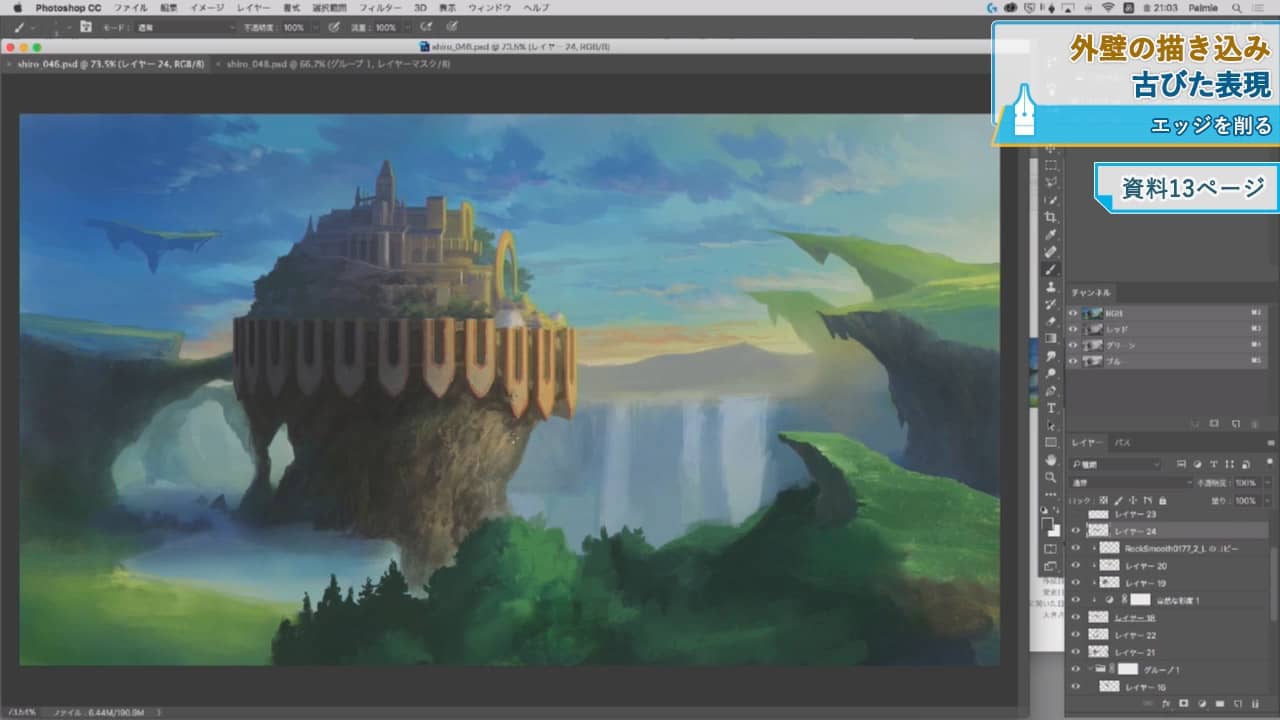Image resolution: width=1280 pixels, height=720 pixels.
Task: Select the グリーン channel row
Action: [x=1166, y=345]
